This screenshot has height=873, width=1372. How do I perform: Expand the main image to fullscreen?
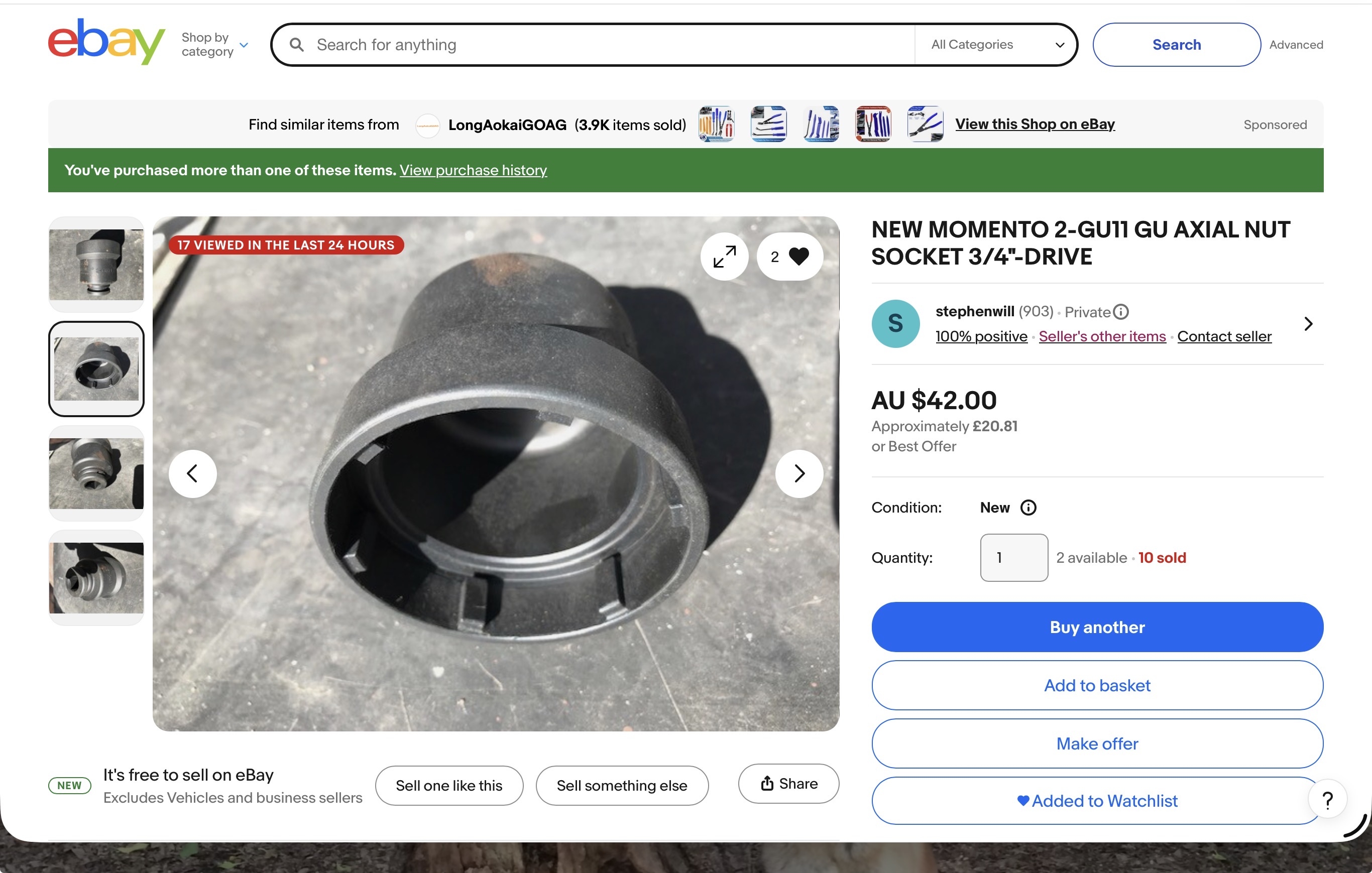click(724, 256)
